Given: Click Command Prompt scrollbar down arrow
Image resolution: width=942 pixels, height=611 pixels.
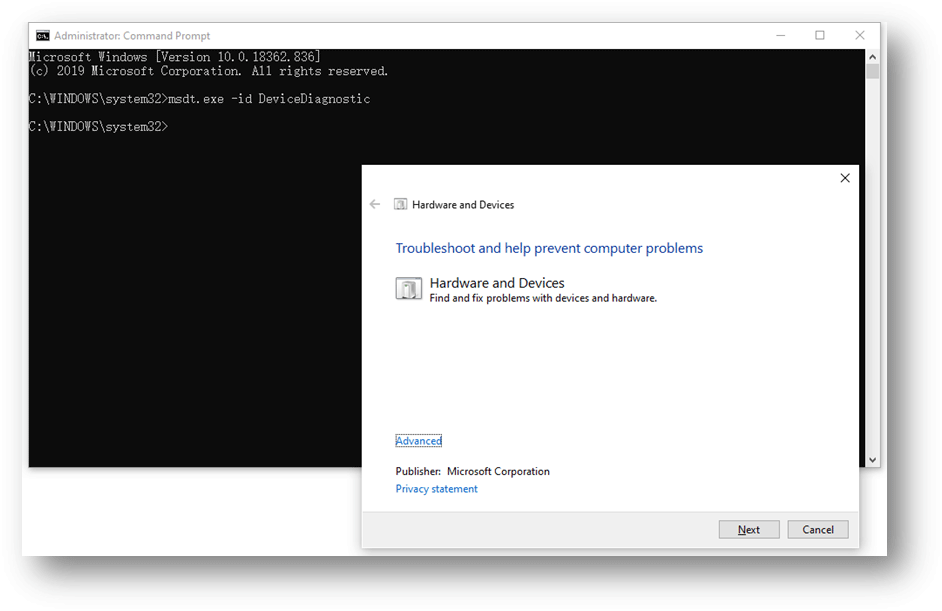Looking at the screenshot, I should 872,460.
